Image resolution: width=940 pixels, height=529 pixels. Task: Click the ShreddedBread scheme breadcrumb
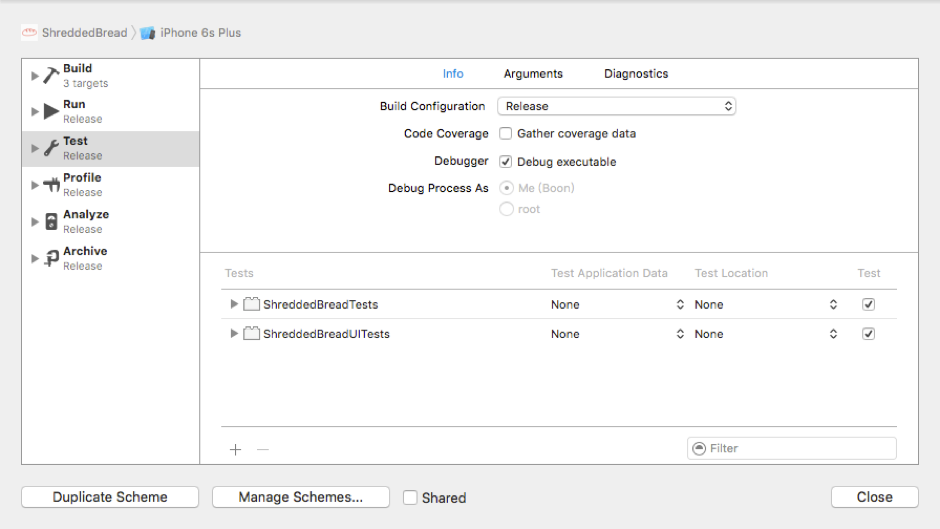click(x=85, y=33)
